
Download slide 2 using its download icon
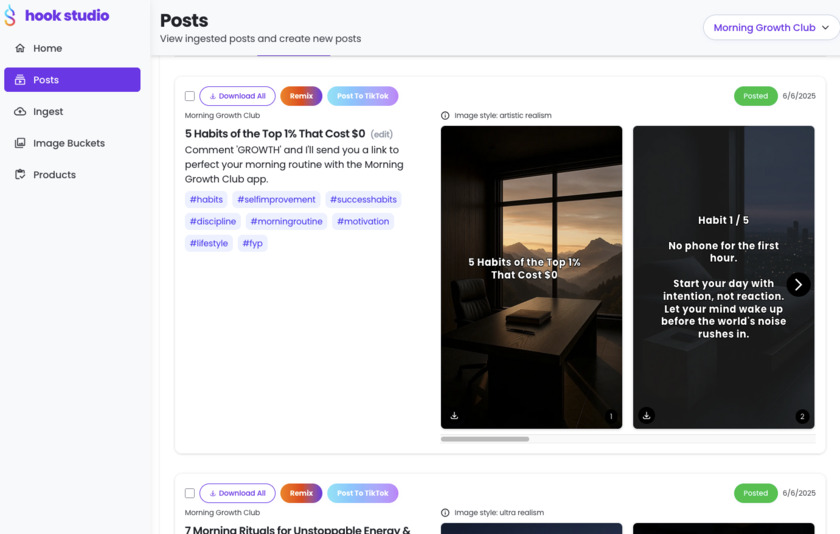click(647, 416)
